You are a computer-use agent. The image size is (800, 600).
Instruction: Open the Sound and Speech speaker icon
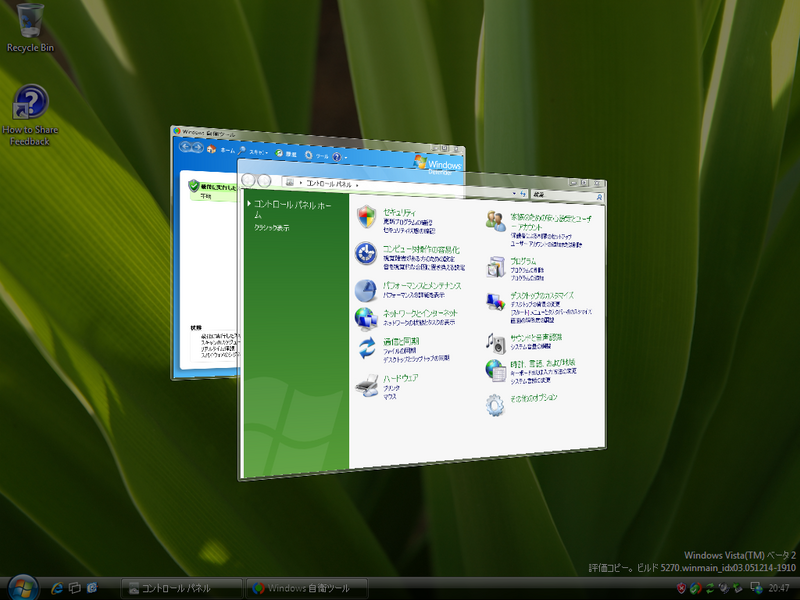coord(495,343)
